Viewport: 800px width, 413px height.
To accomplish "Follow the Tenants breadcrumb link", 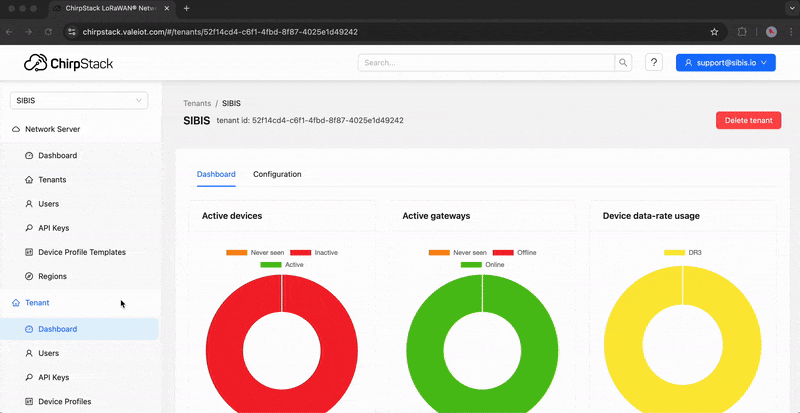I will [197, 103].
